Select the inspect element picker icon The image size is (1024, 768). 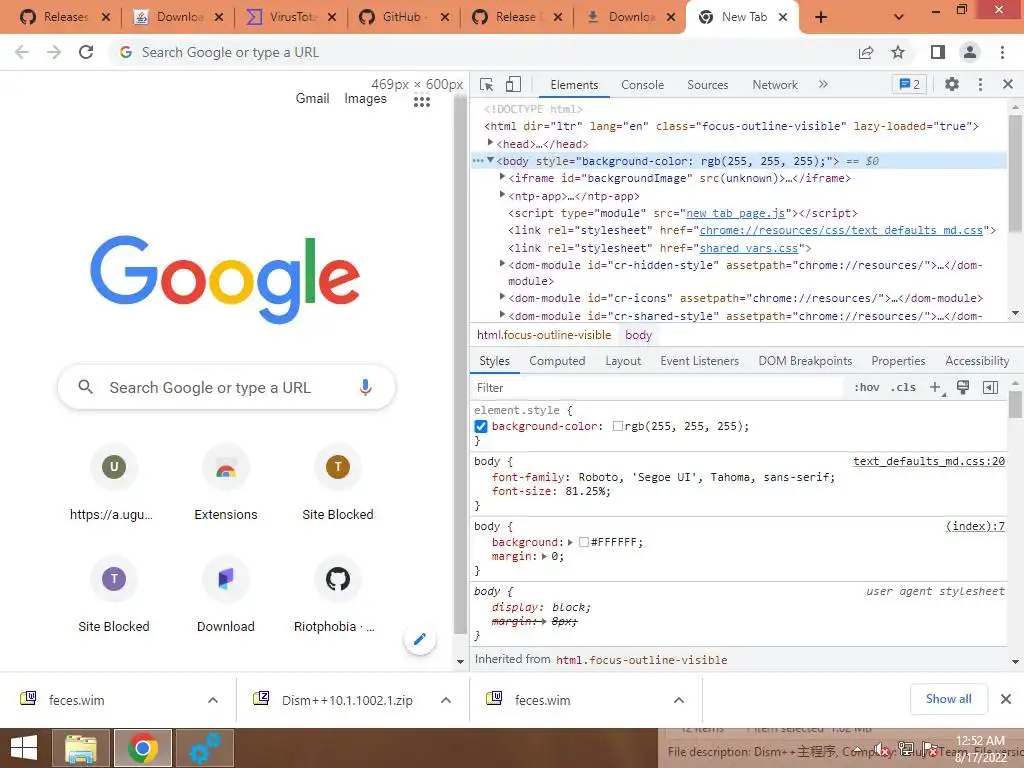point(487,84)
